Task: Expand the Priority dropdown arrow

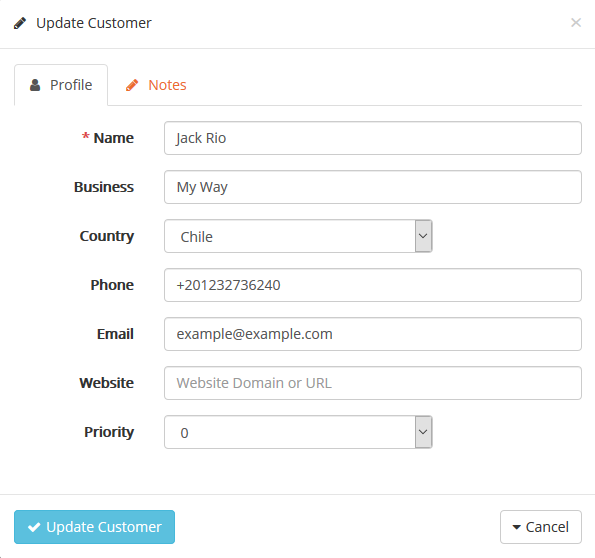Action: tap(423, 432)
